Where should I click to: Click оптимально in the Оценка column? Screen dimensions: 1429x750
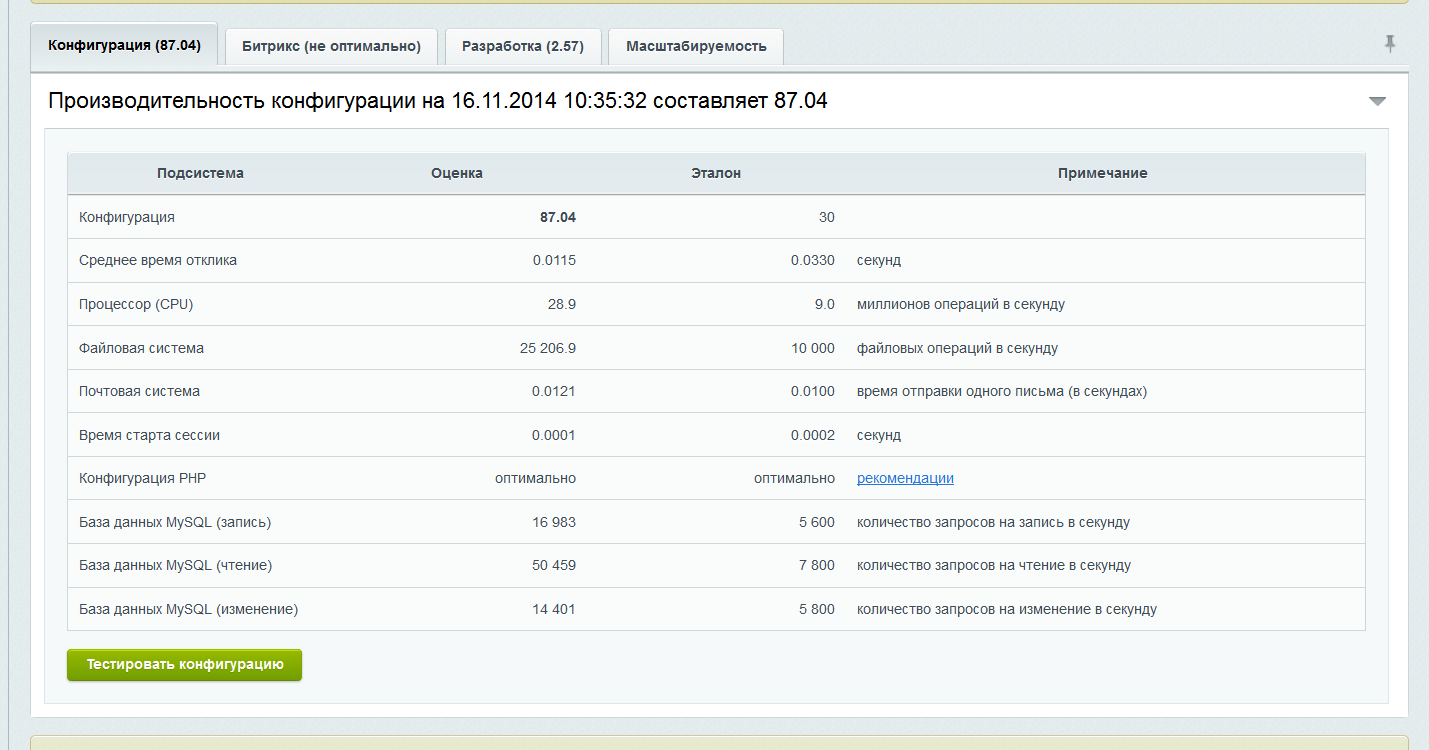coord(536,478)
